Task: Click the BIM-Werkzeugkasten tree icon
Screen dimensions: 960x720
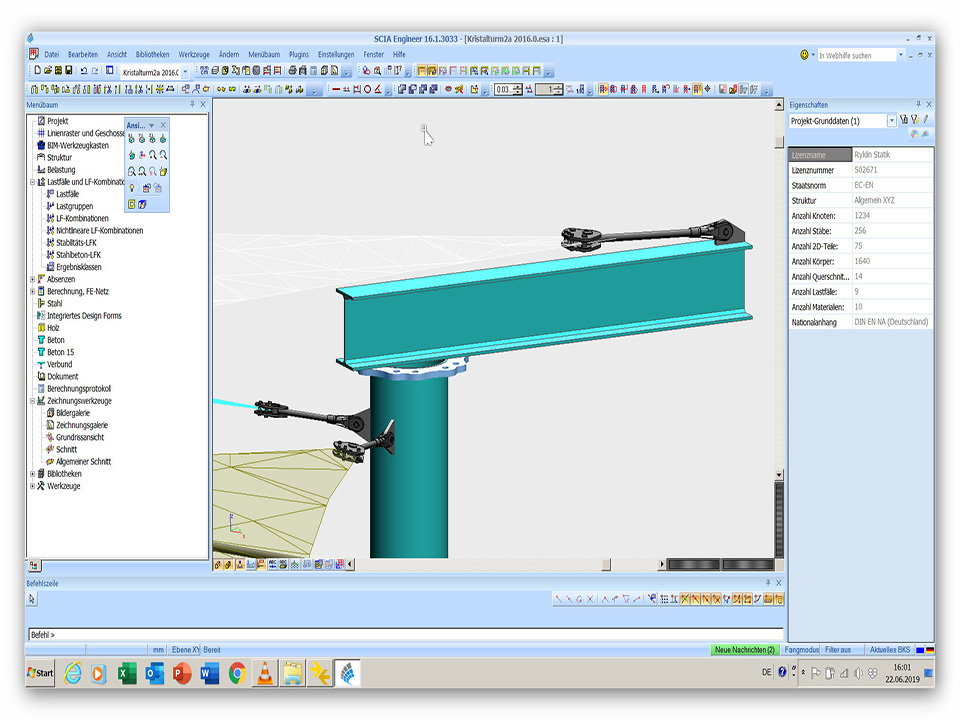Action: (x=40, y=145)
